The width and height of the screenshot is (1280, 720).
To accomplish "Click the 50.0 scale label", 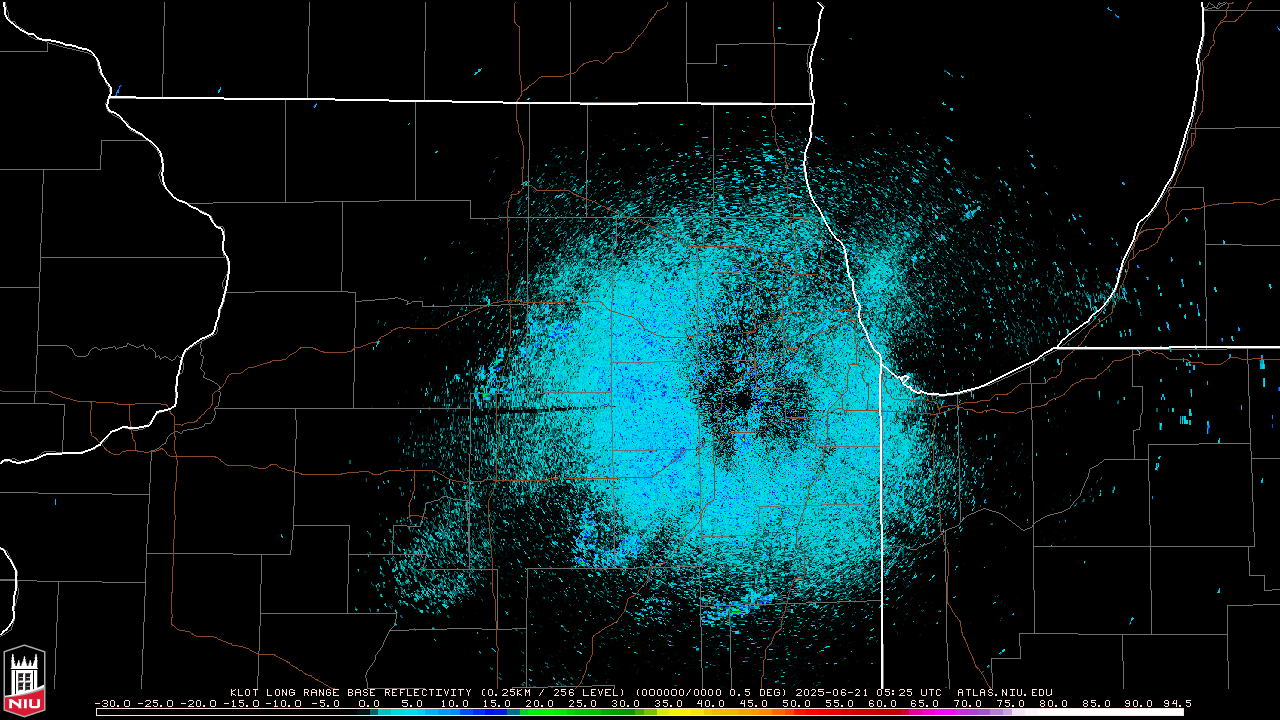I will [796, 703].
